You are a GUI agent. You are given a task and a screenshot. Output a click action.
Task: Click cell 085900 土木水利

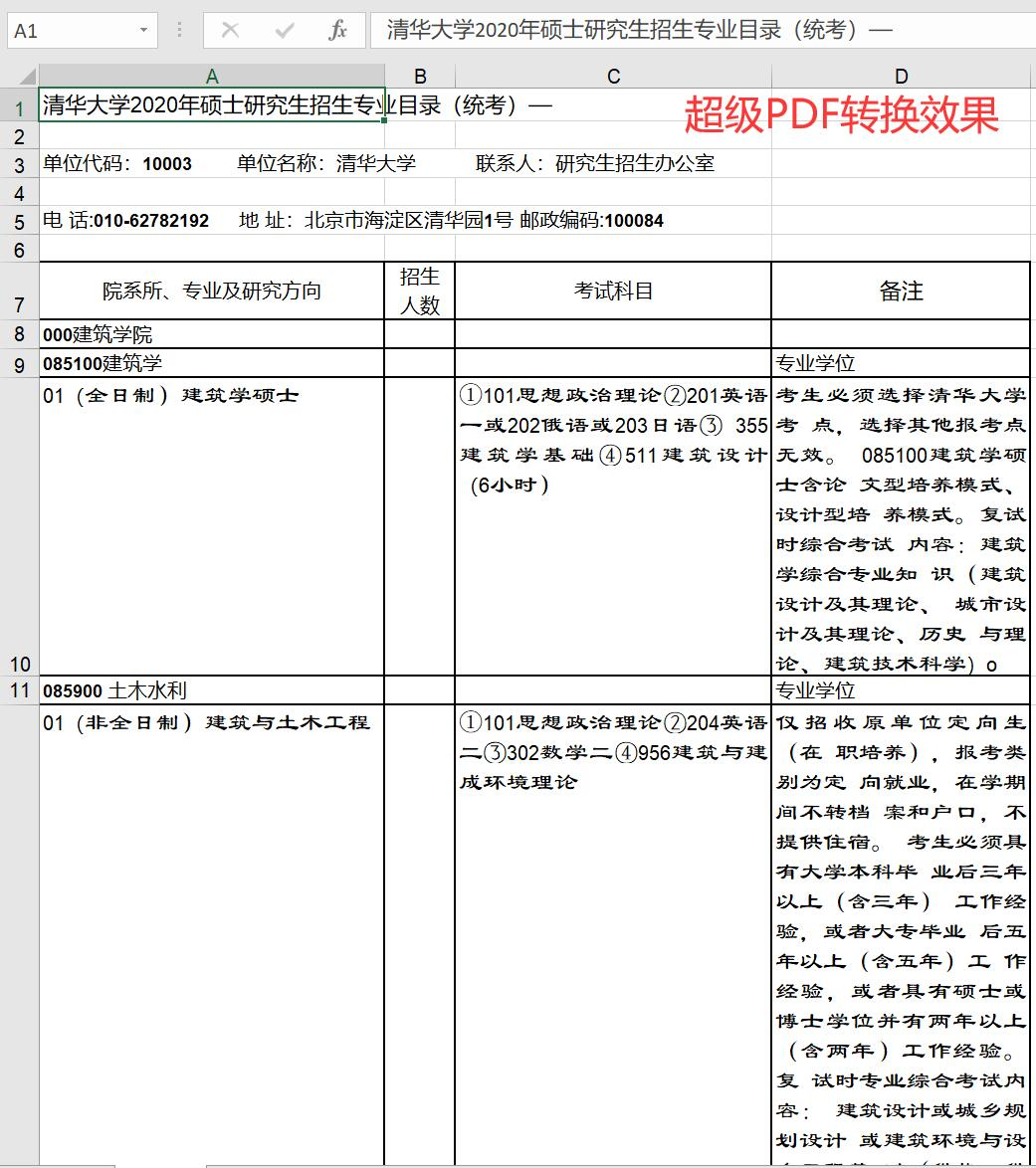click(212, 690)
